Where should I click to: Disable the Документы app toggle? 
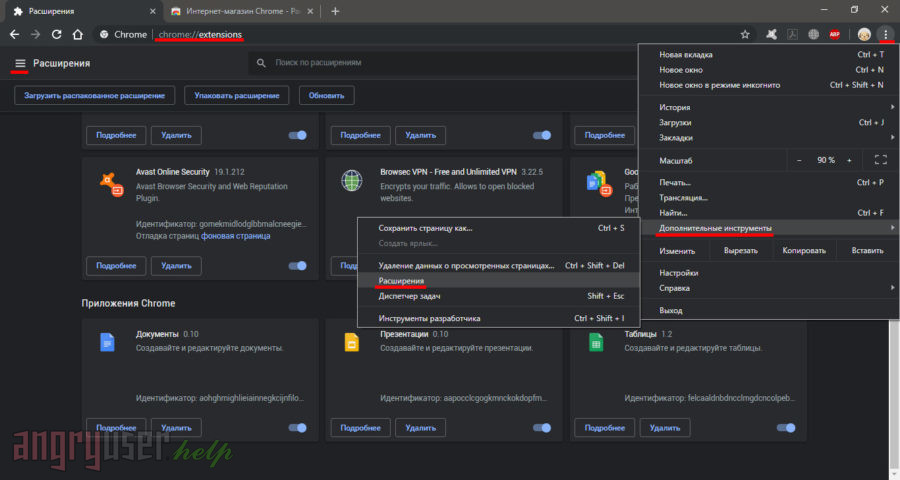click(297, 428)
